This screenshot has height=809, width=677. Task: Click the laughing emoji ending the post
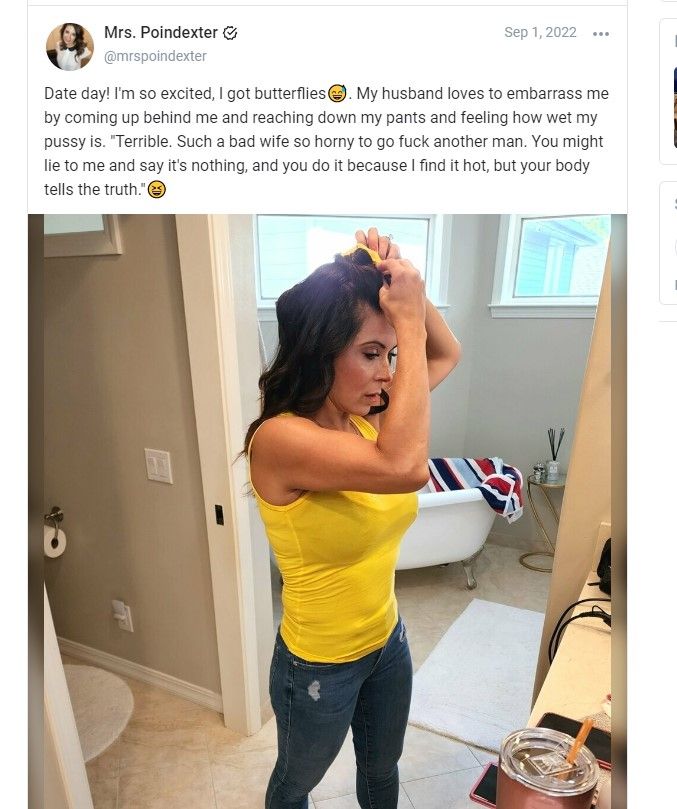(157, 190)
